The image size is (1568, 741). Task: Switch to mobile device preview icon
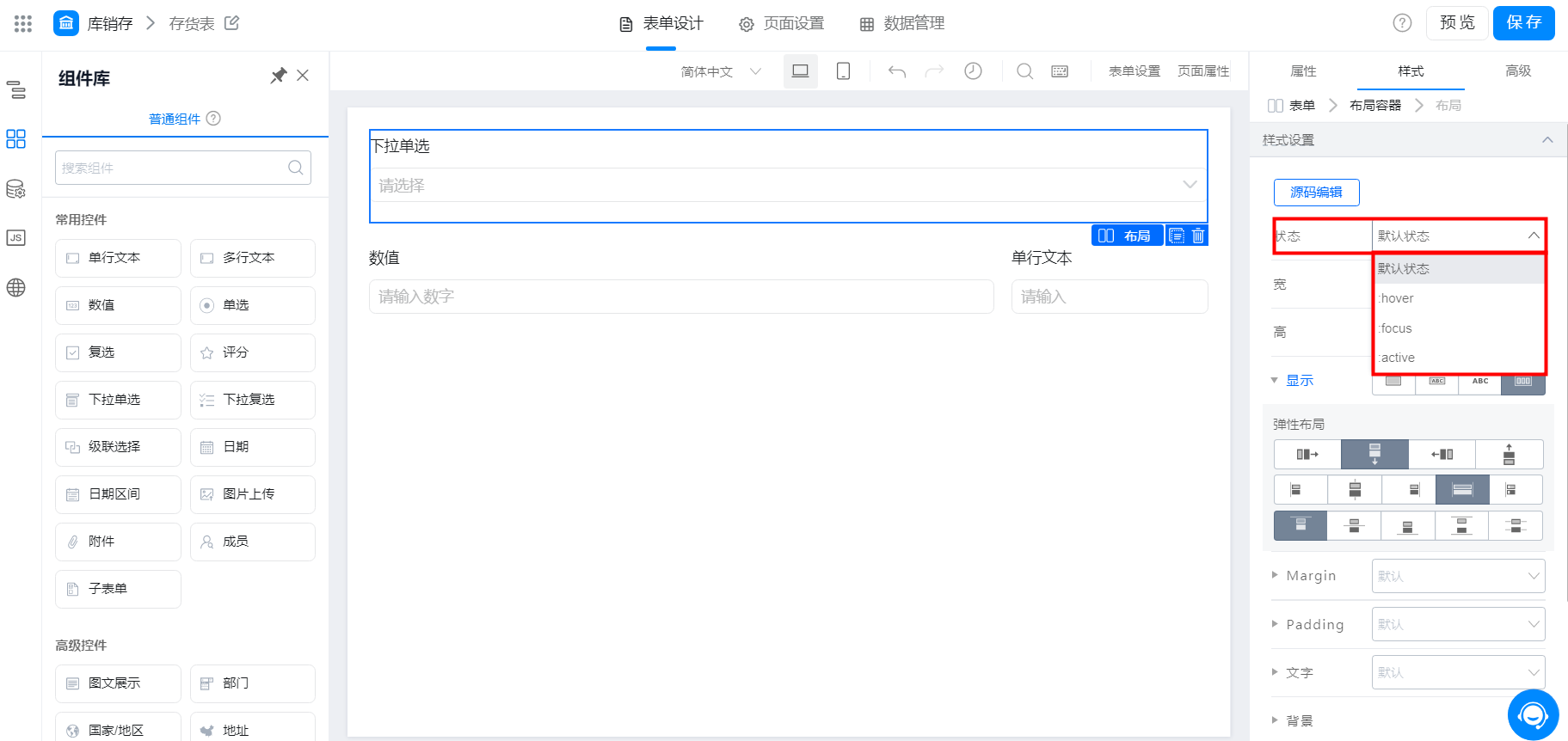[843, 71]
